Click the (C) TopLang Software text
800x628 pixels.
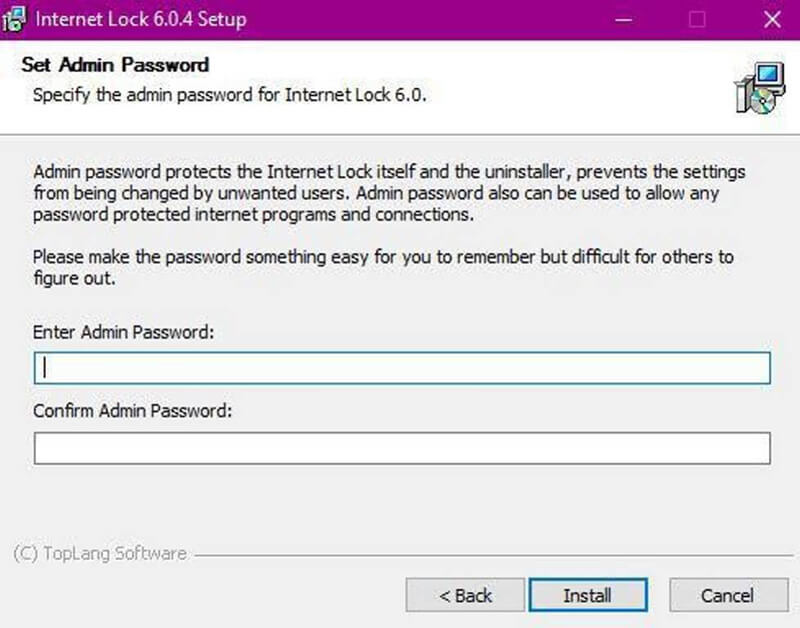(x=100, y=554)
